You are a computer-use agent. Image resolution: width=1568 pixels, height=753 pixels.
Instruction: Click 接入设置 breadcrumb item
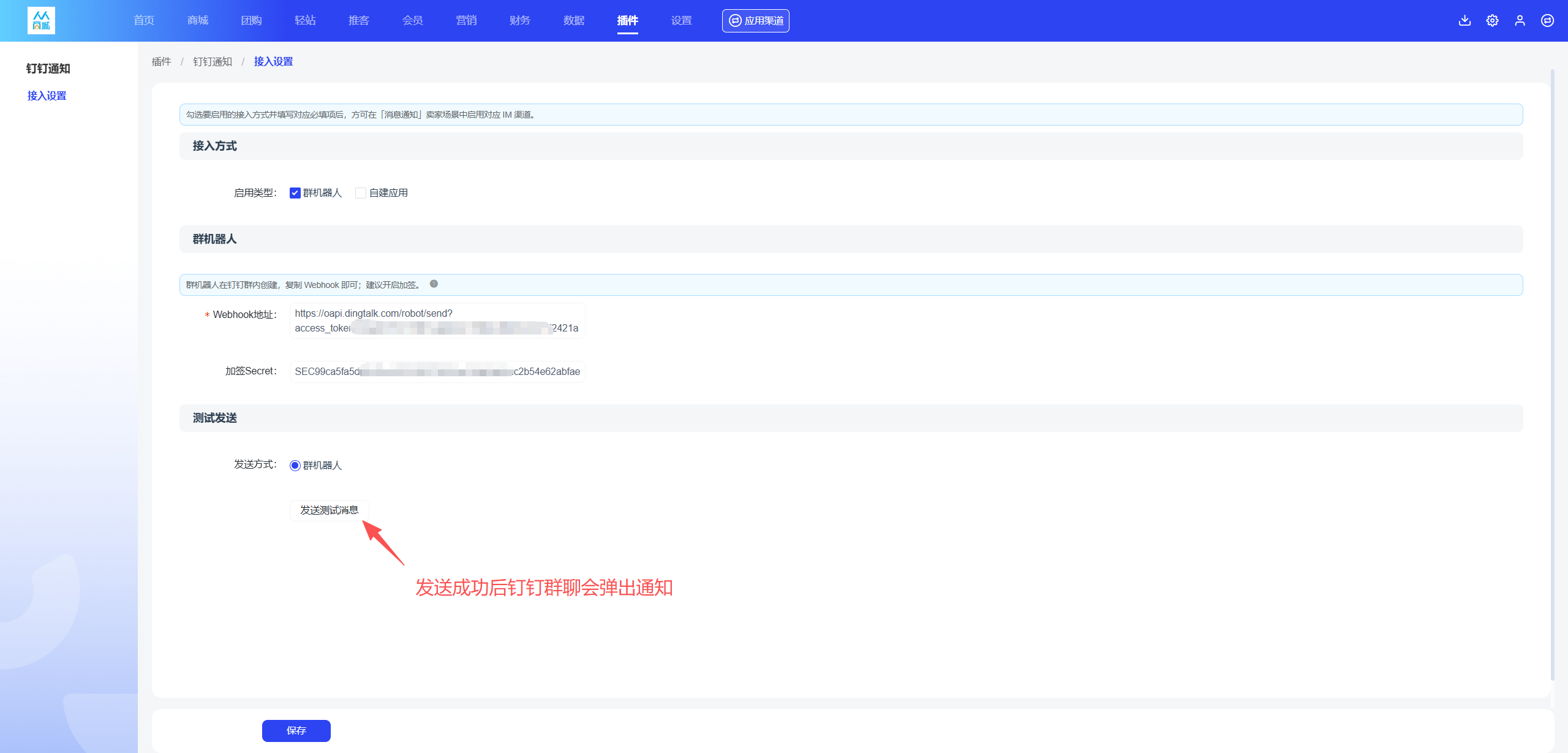[273, 61]
